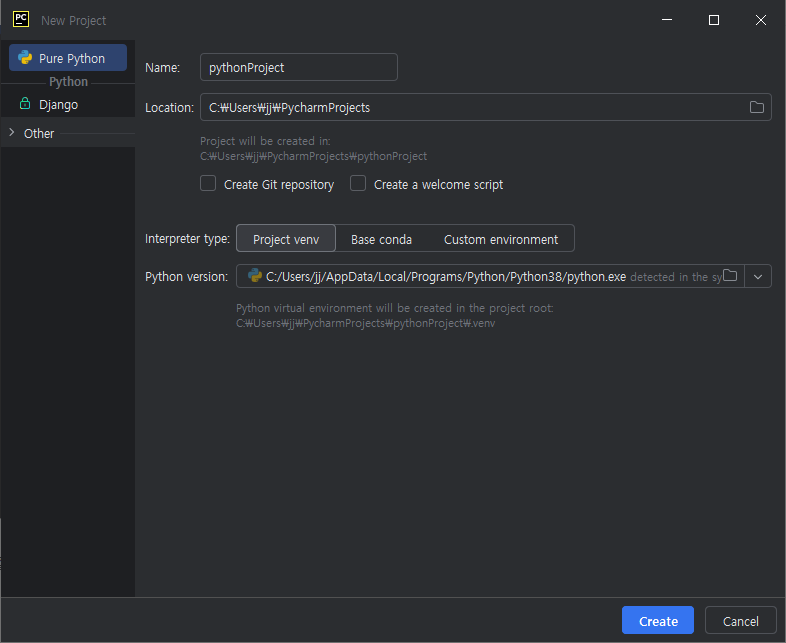Minimize the New Project window
786x643 pixels.
pyautogui.click(x=667, y=20)
